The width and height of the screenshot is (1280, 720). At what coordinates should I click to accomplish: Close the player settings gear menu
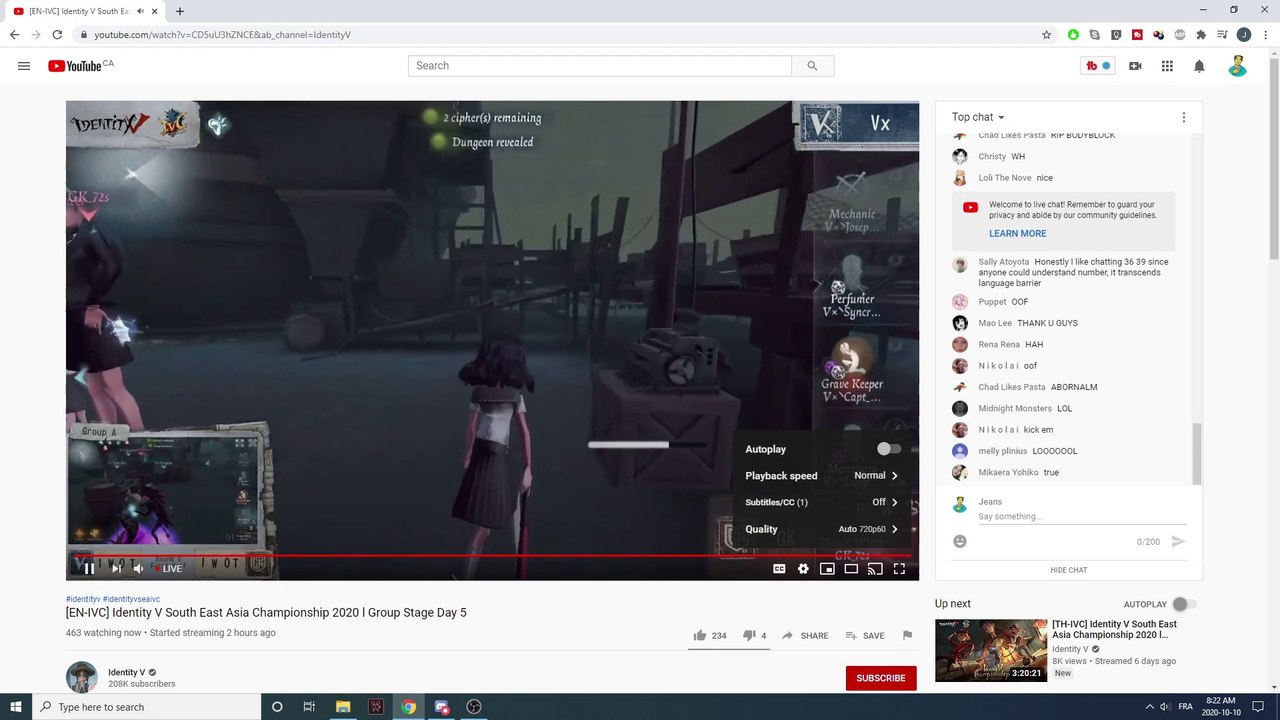pos(803,568)
